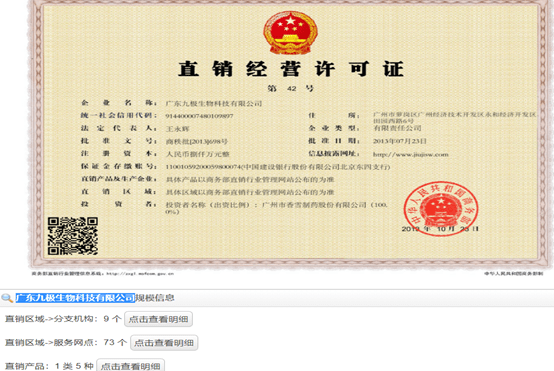Click the 有限责任公司 enterprise type value
The width and height of the screenshot is (554, 371).
click(397, 128)
